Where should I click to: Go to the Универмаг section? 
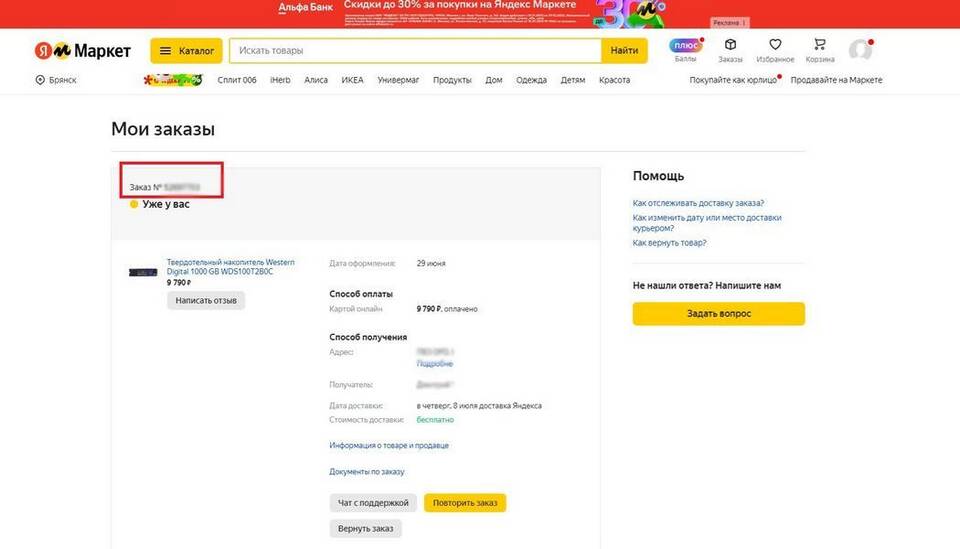399,80
